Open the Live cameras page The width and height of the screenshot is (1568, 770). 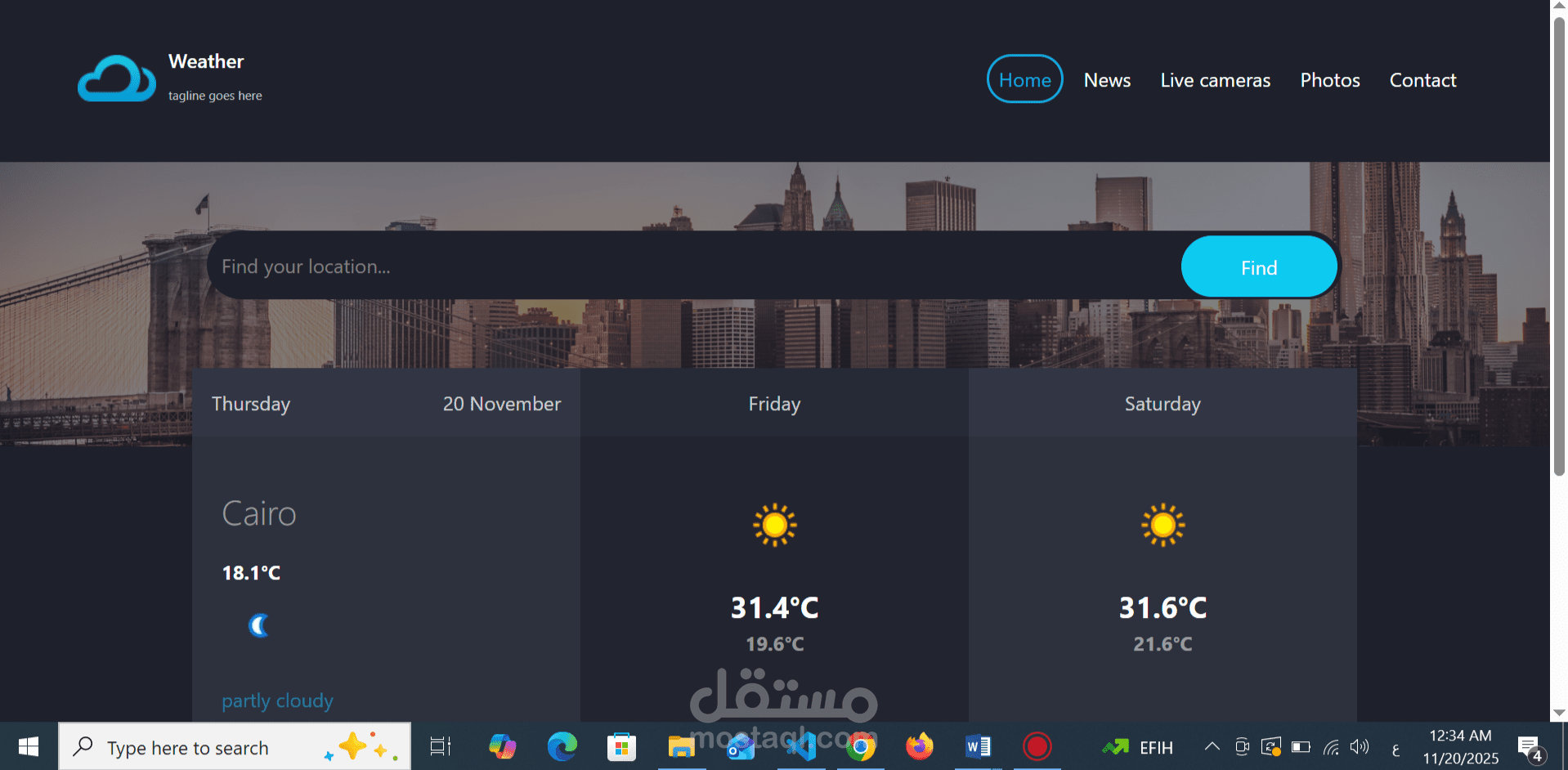point(1216,80)
